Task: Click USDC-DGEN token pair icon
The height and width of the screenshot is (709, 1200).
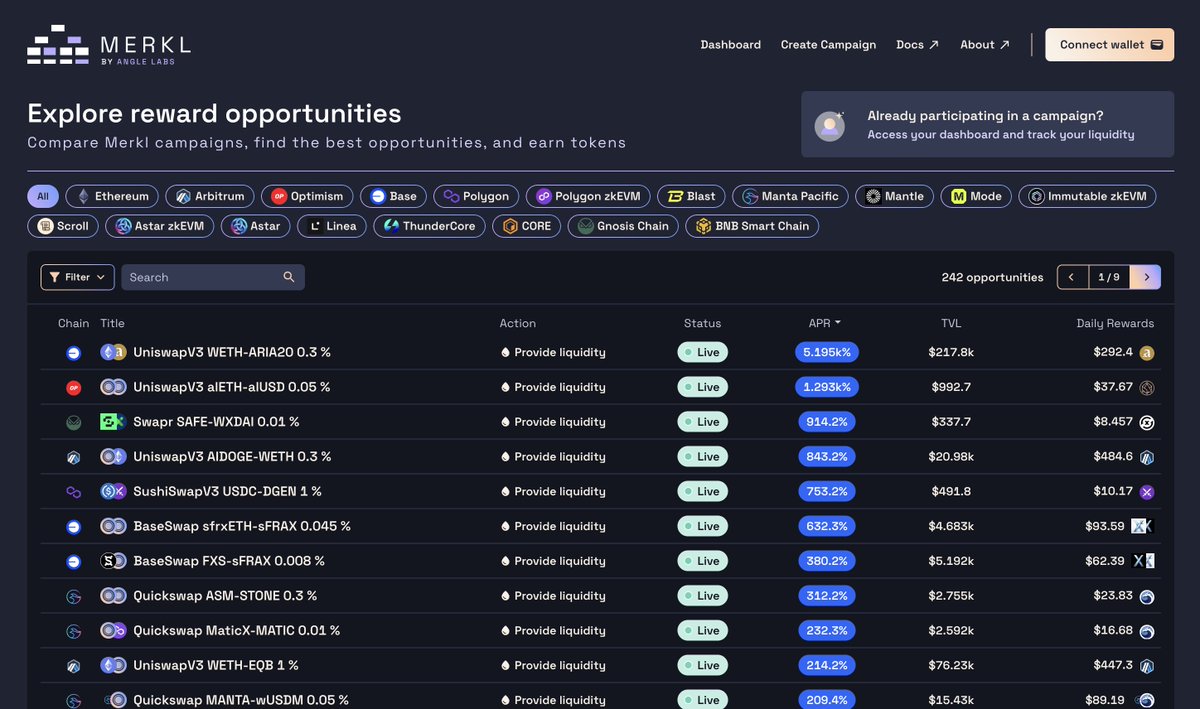Action: pyautogui.click(x=113, y=491)
